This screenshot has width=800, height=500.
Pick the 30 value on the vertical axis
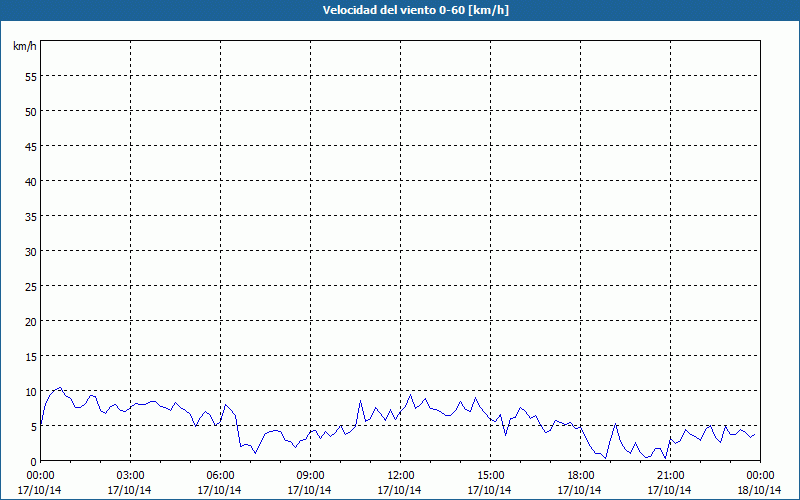click(x=30, y=251)
